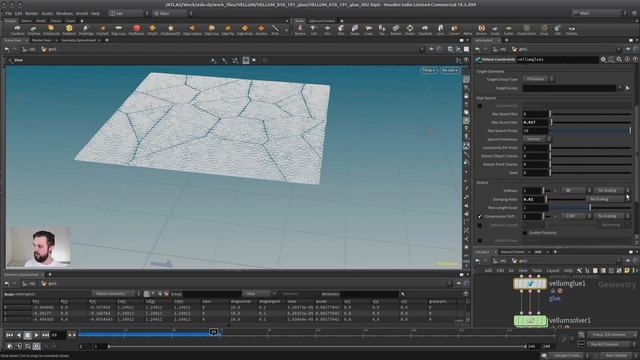Image resolution: width=640 pixels, height=360 pixels.
Task: Open the Target Group field dropdown arrow
Action: click(620, 88)
